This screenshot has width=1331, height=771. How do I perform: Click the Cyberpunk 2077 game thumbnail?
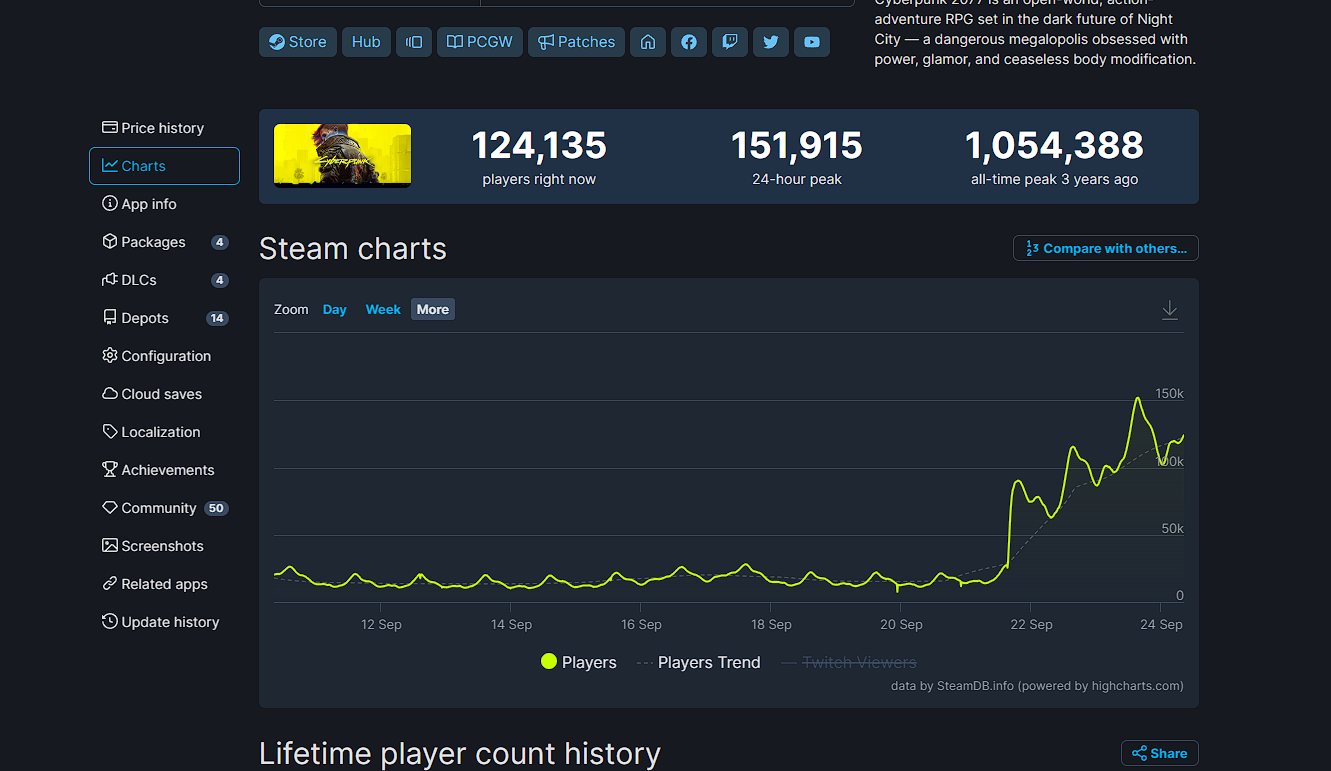342,155
